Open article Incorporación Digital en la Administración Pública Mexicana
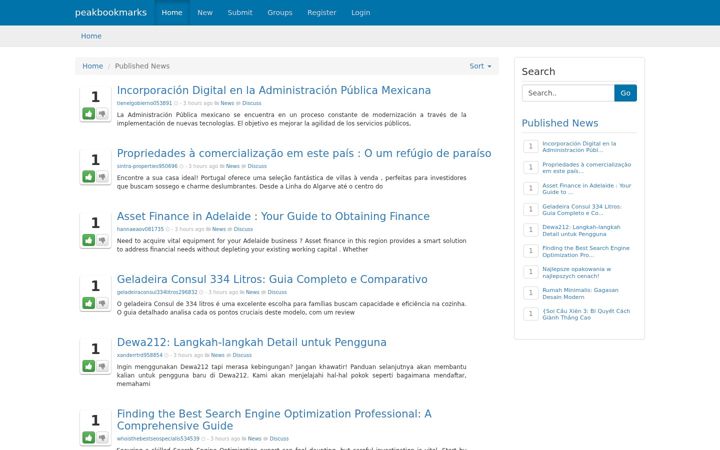Screen dimensions: 720x450 (x=274, y=90)
